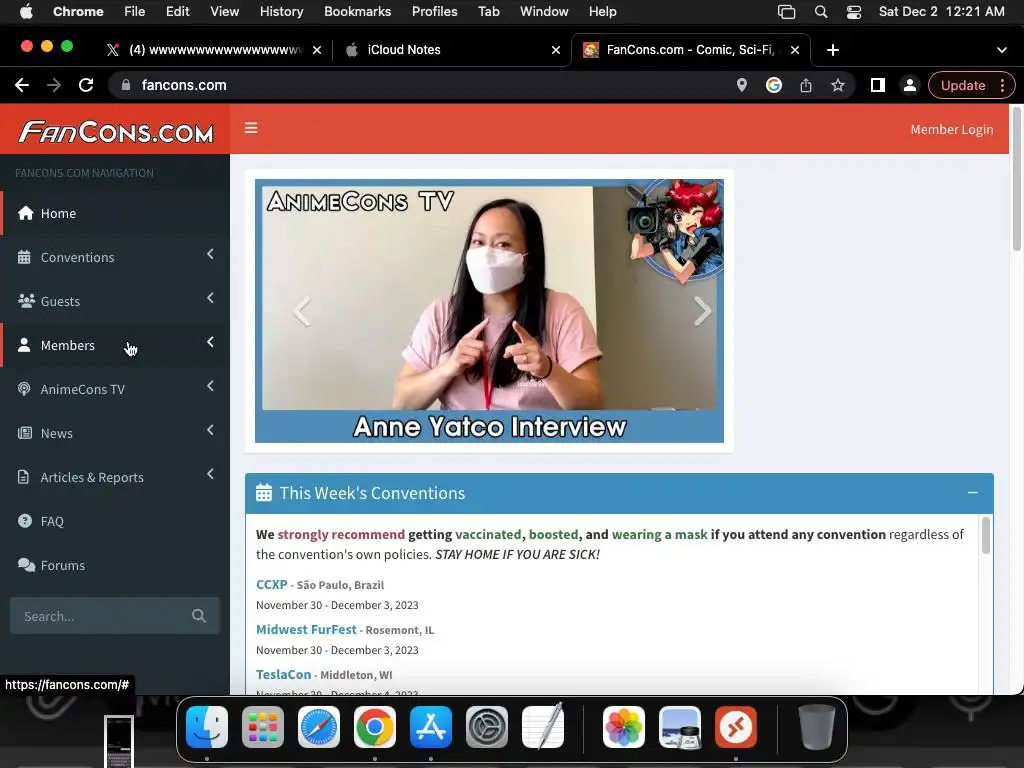Image resolution: width=1024 pixels, height=768 pixels.
Task: Open Chrome three-dot menu
Action: point(1002,85)
